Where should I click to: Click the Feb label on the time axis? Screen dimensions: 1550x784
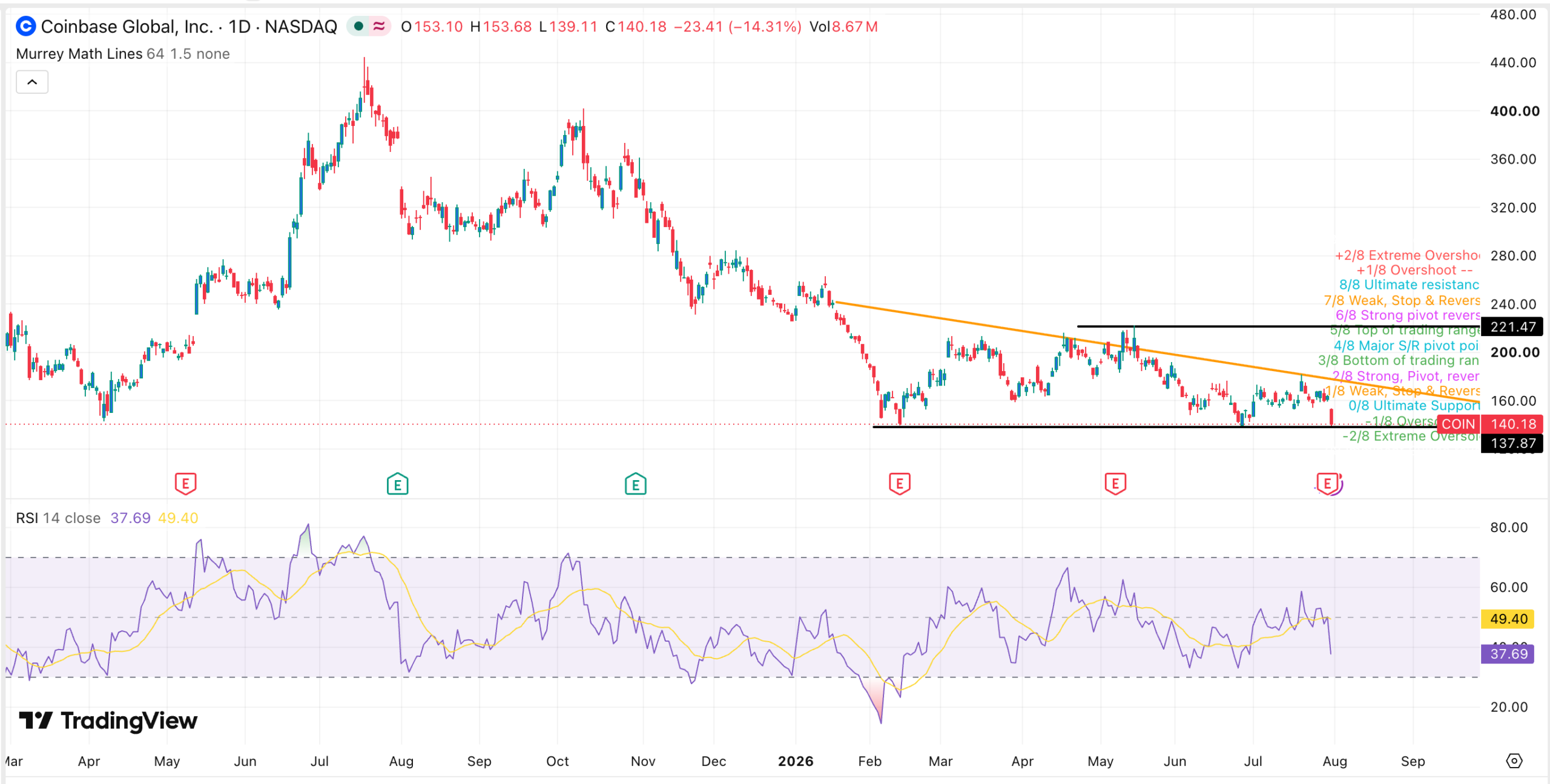(869, 761)
